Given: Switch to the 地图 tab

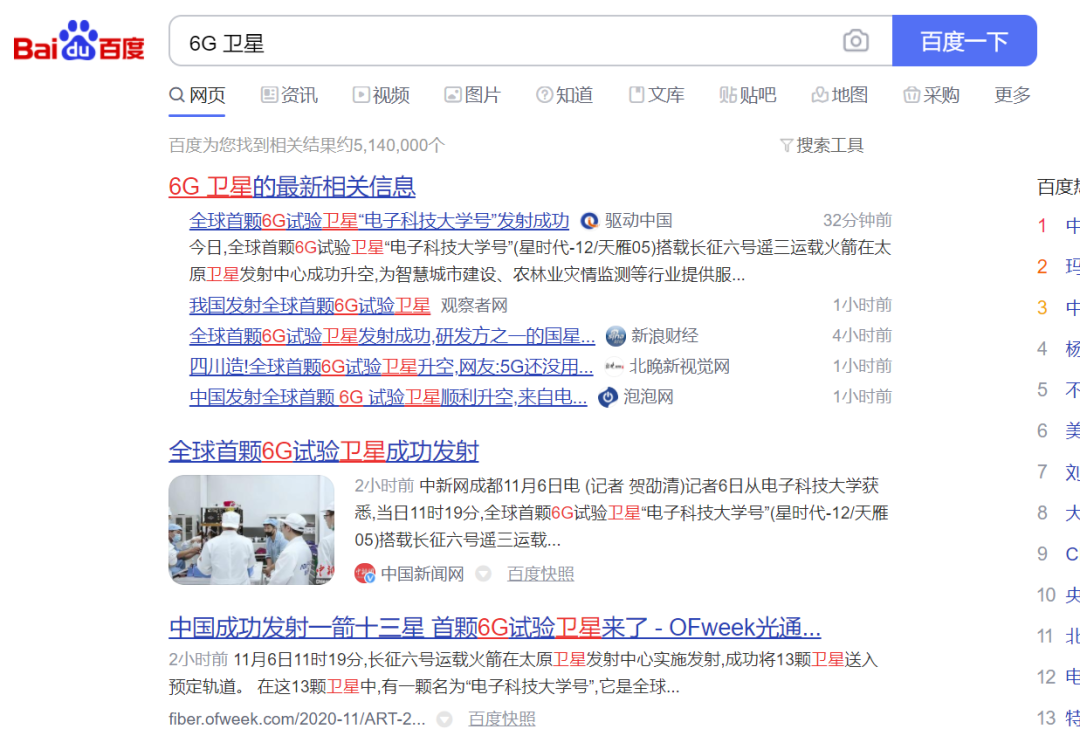Looking at the screenshot, I should (x=840, y=94).
